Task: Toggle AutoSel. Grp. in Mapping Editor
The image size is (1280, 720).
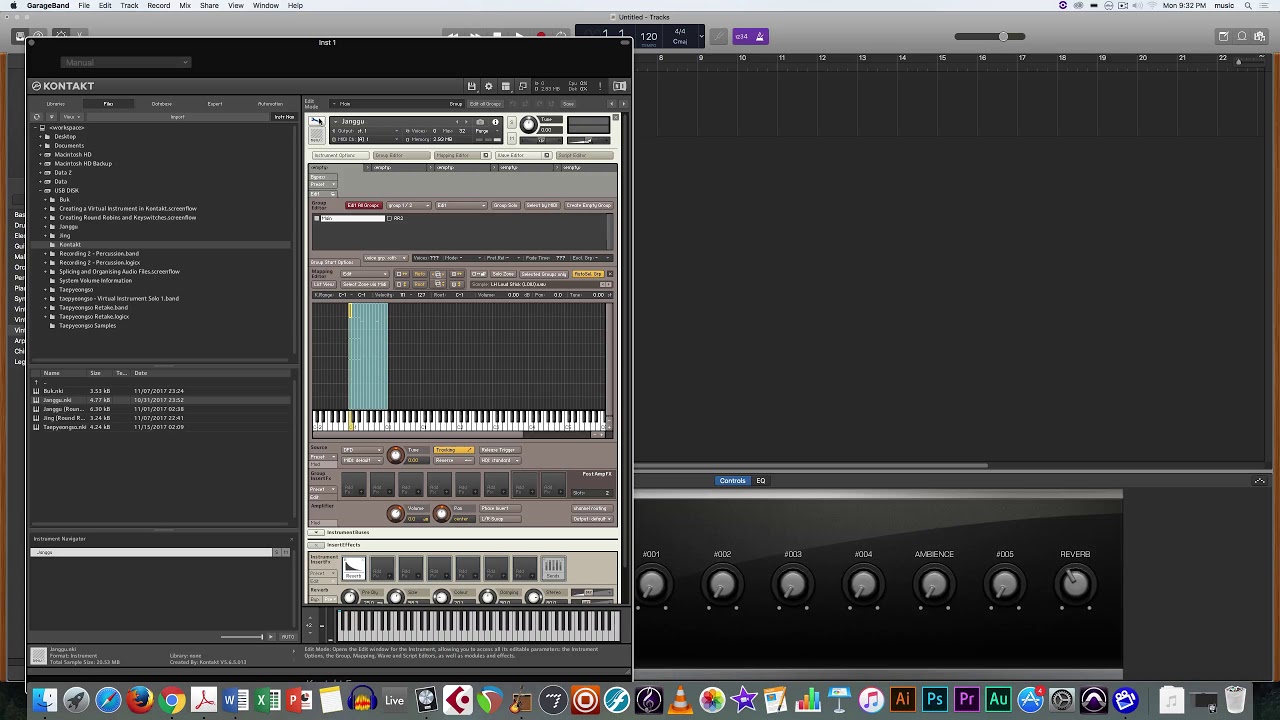Action: tap(588, 274)
